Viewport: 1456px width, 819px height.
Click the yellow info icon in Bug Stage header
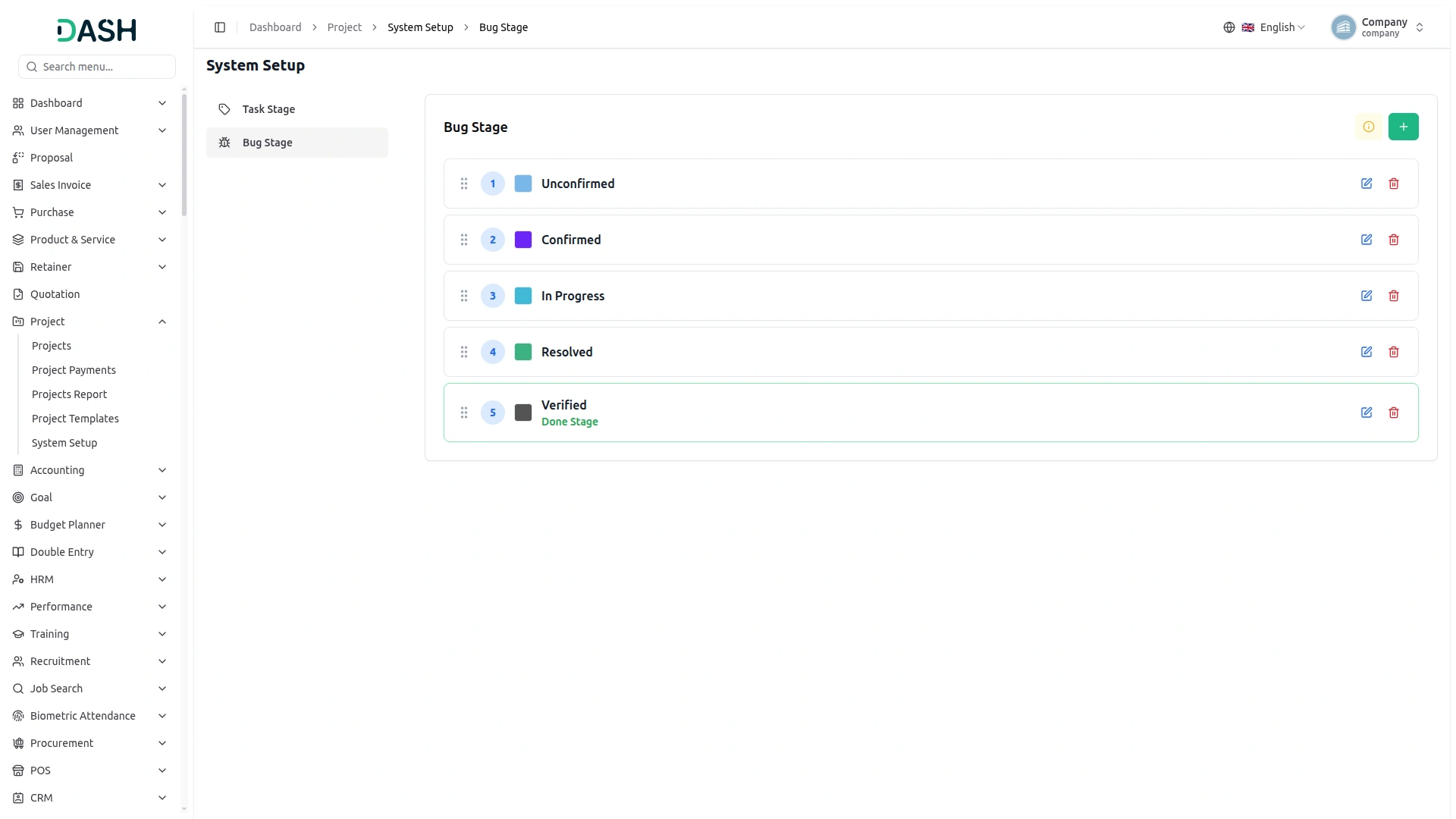pos(1368,127)
